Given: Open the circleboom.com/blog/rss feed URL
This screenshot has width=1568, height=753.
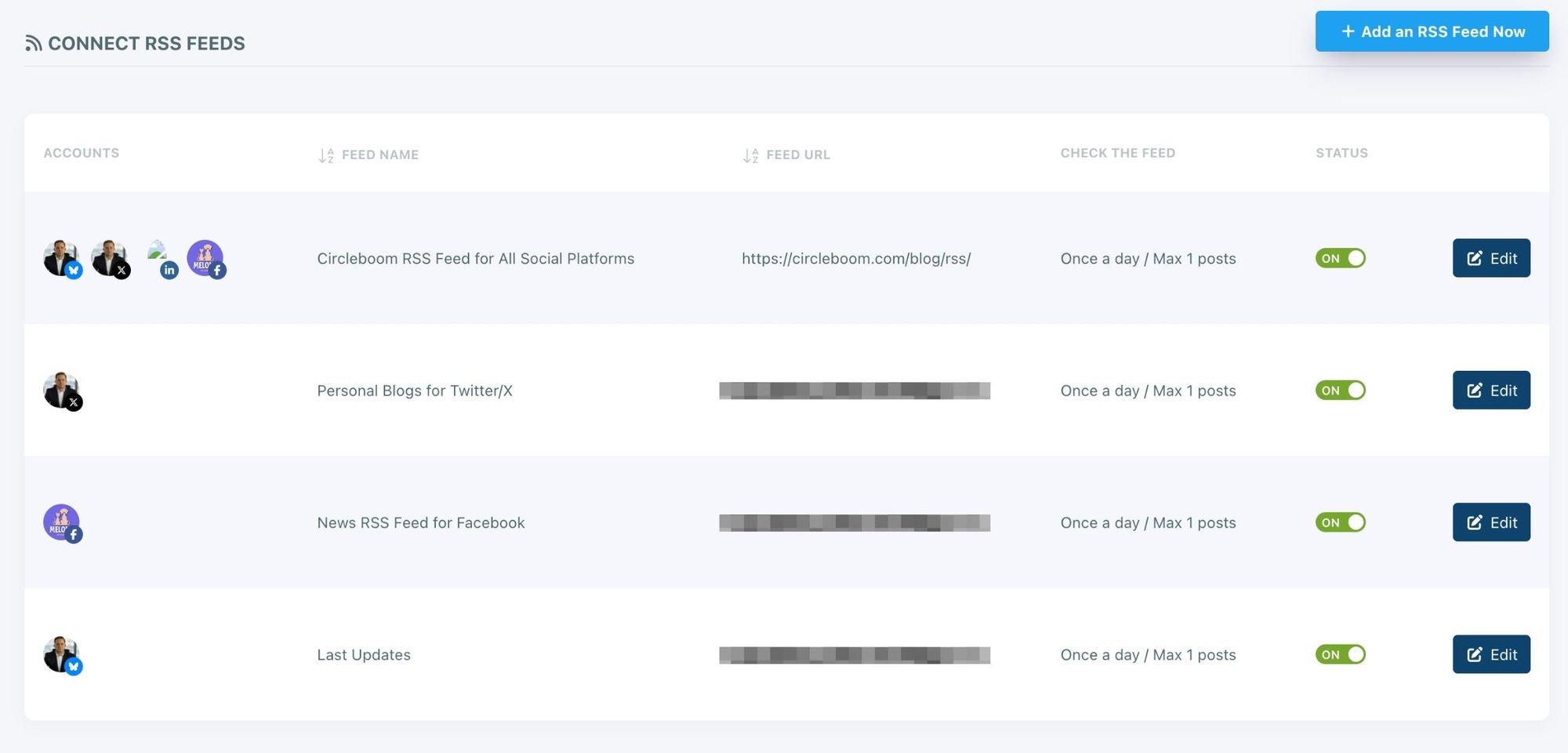Looking at the screenshot, I should (x=856, y=257).
